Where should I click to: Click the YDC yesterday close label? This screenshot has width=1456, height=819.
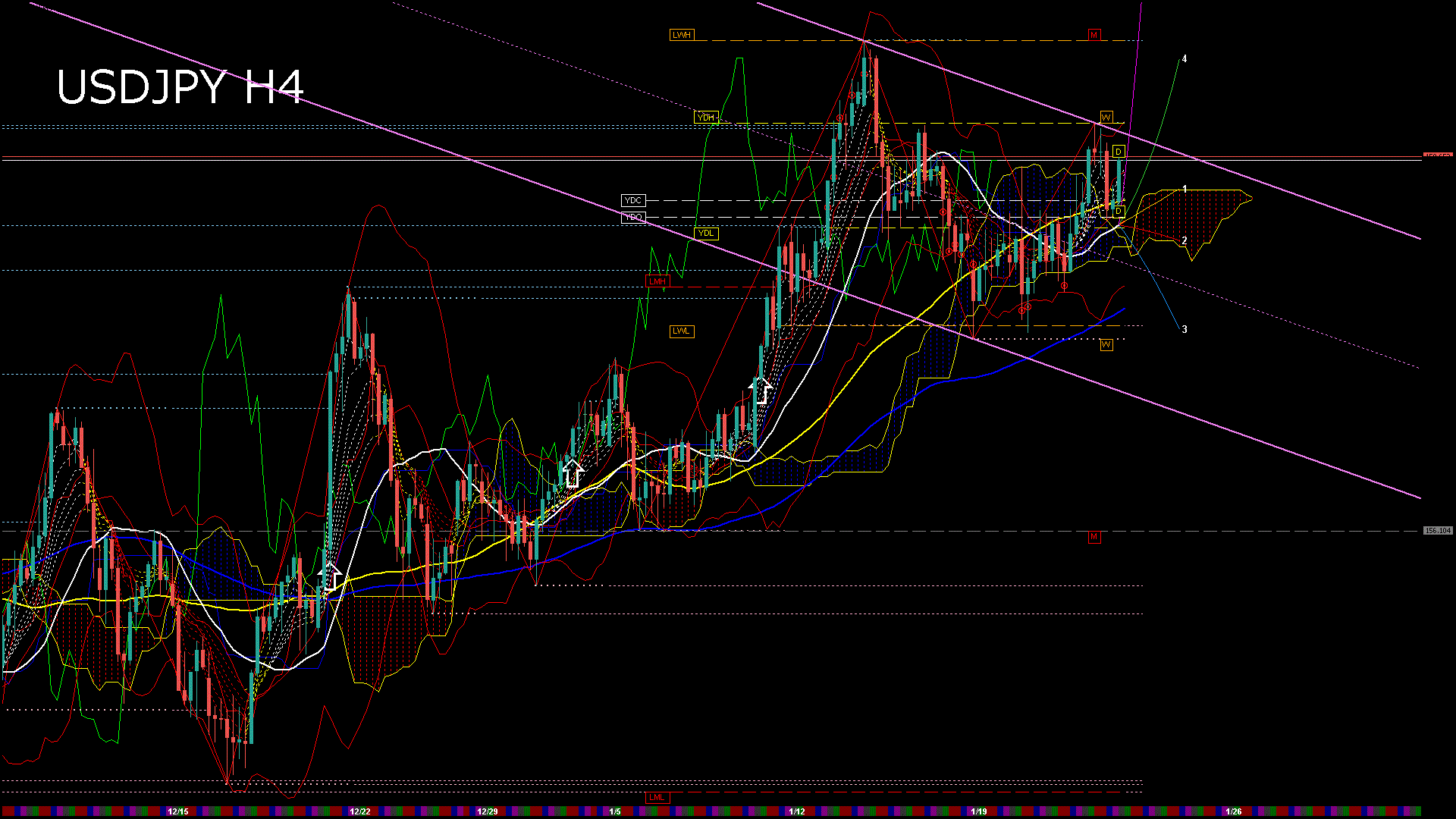(x=633, y=201)
